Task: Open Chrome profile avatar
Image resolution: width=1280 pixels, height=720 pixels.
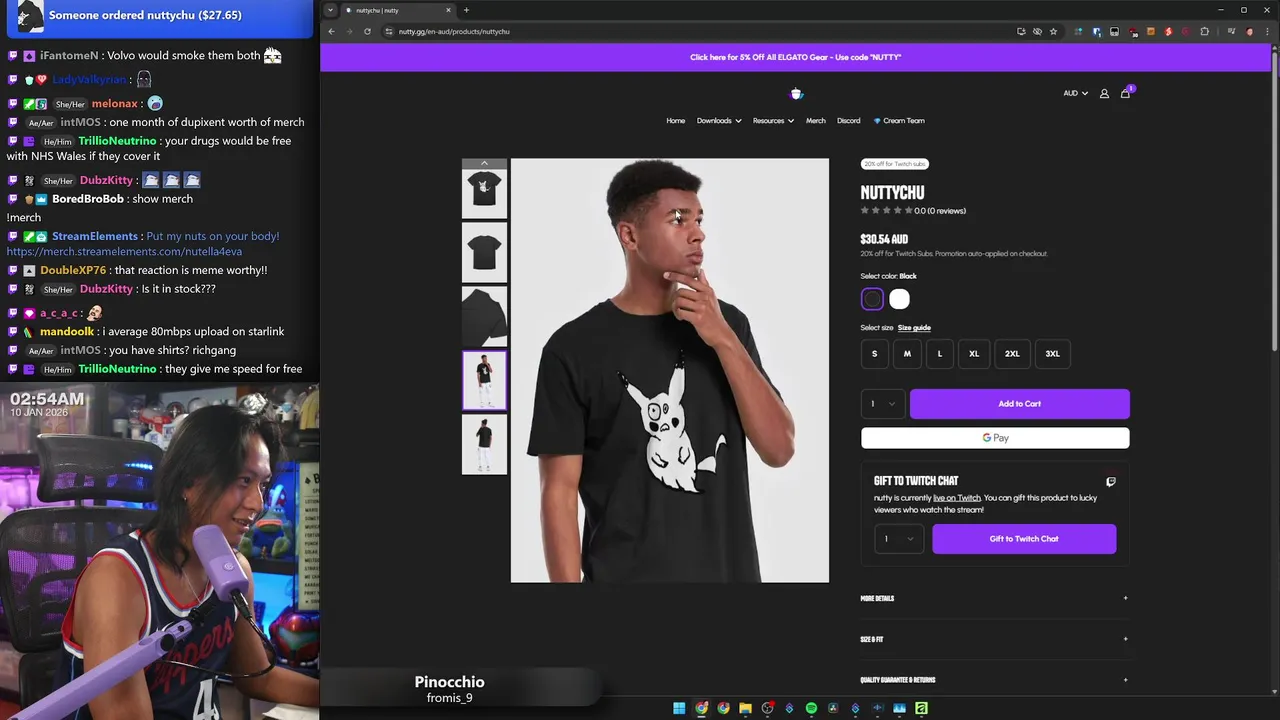Action: 1249,31
